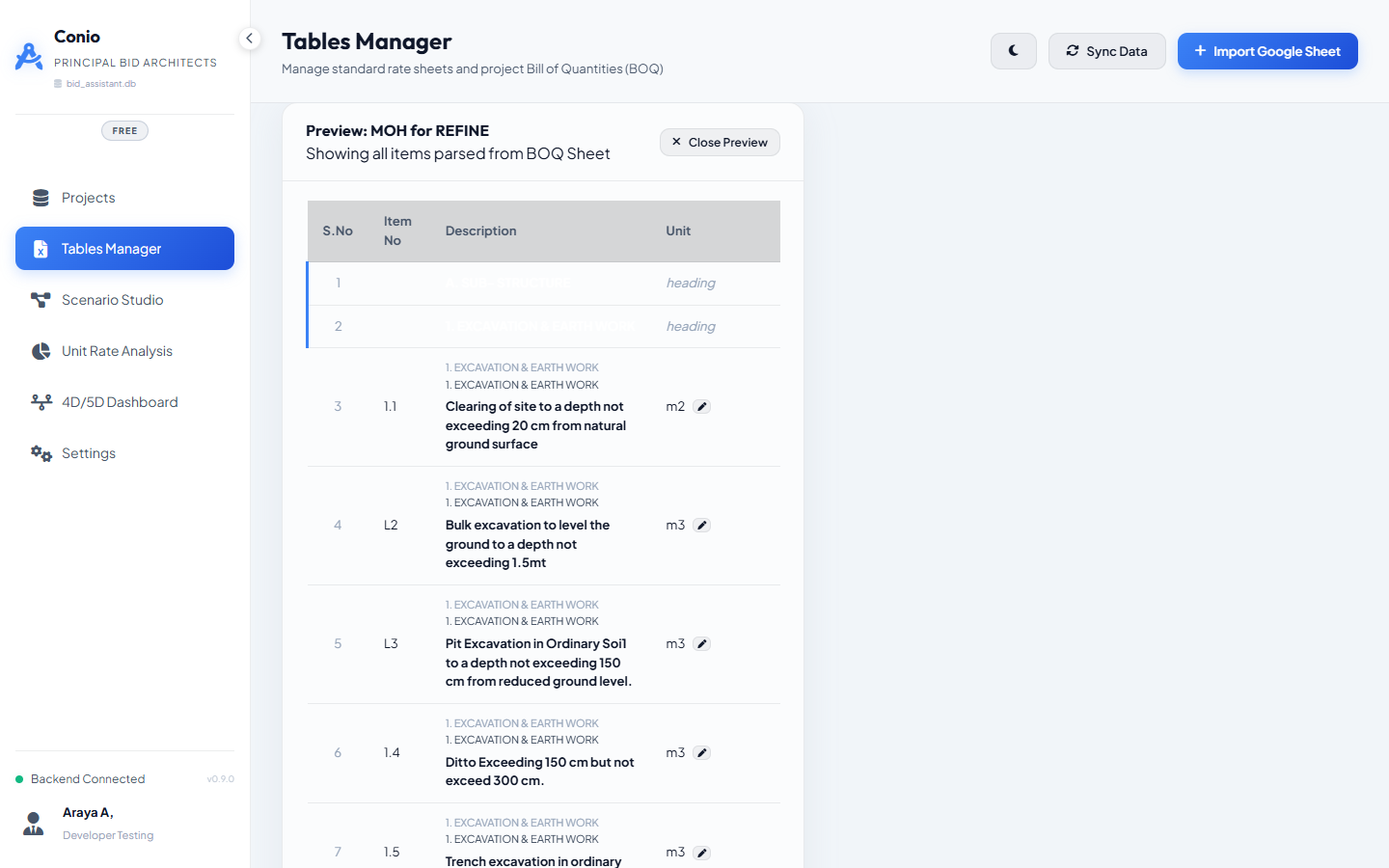Click the 4D/5D Dashboard icon
1389x868 pixels.
(41, 402)
